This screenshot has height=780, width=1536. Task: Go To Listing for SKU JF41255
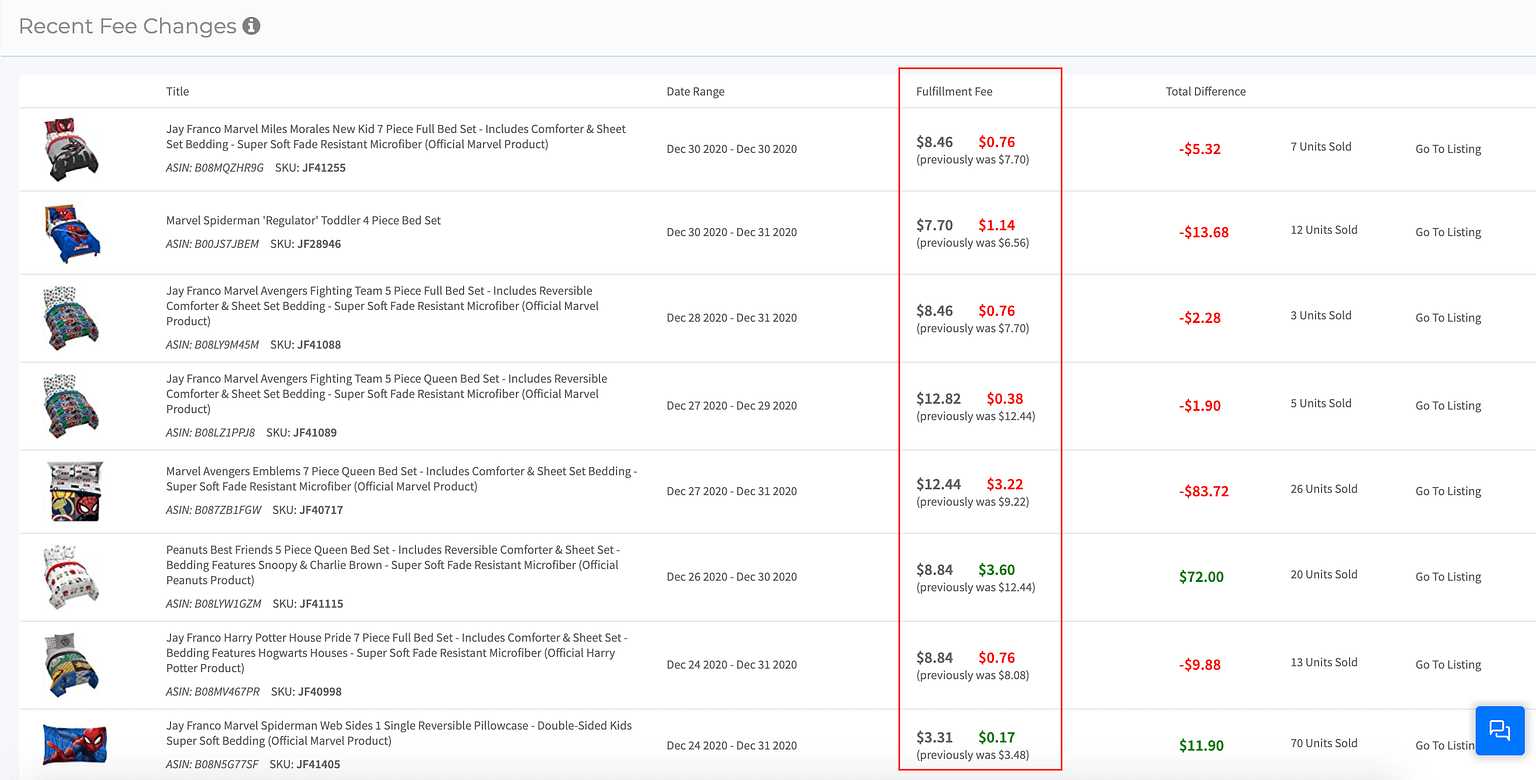pyautogui.click(x=1448, y=149)
